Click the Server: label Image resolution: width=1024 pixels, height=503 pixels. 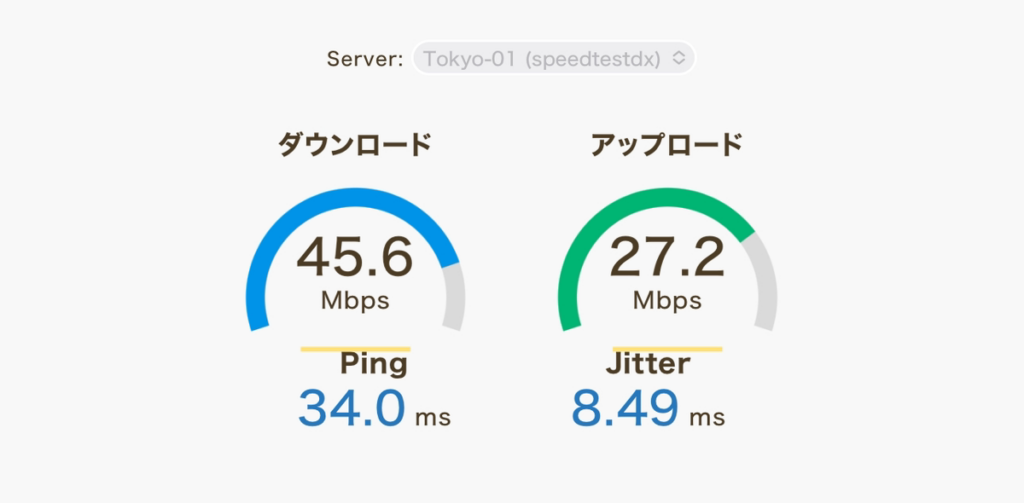coord(365,59)
